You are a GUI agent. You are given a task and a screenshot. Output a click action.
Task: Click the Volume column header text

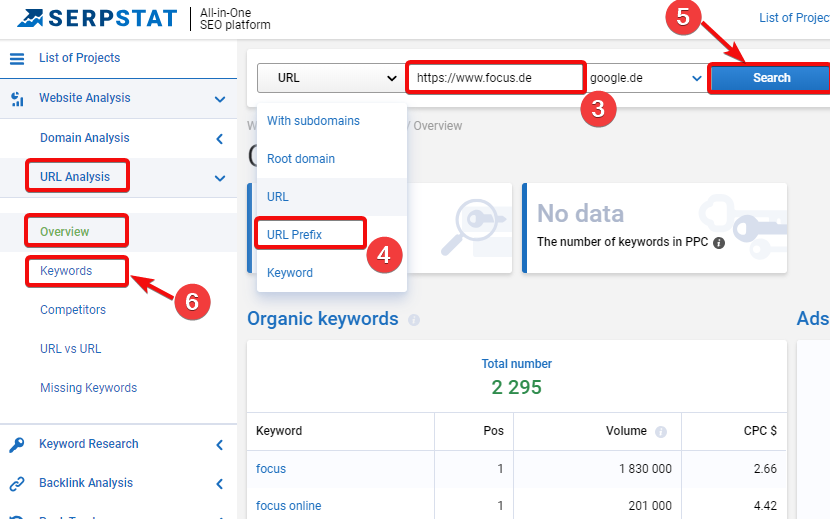tap(626, 431)
